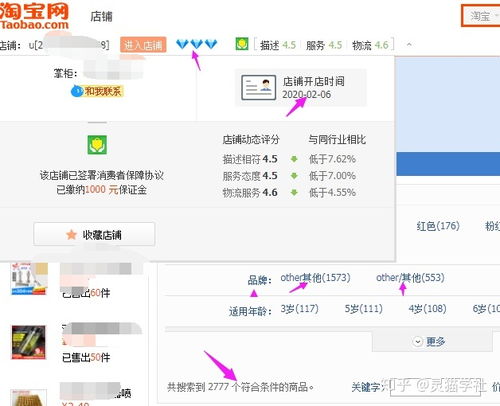Expand the 更多 filter options

click(x=432, y=342)
